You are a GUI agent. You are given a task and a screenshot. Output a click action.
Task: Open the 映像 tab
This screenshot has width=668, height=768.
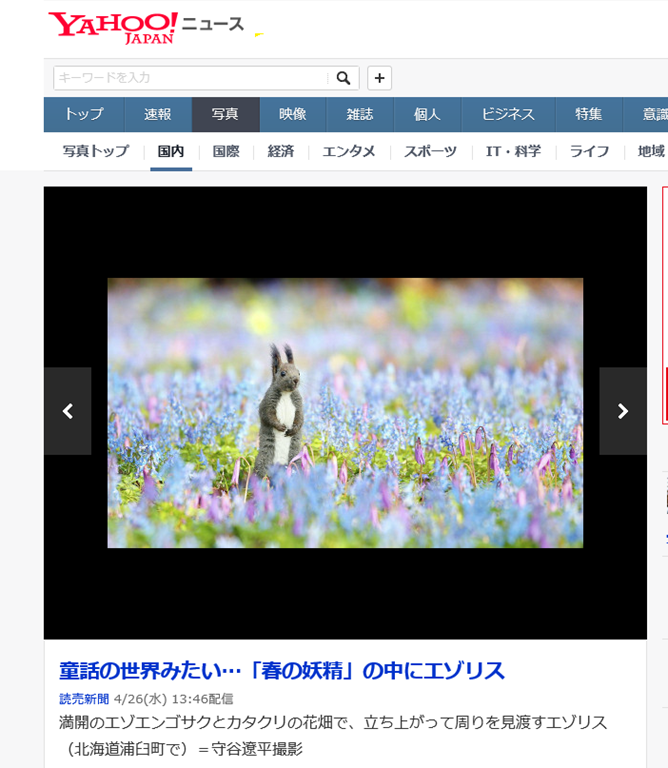pyautogui.click(x=293, y=115)
